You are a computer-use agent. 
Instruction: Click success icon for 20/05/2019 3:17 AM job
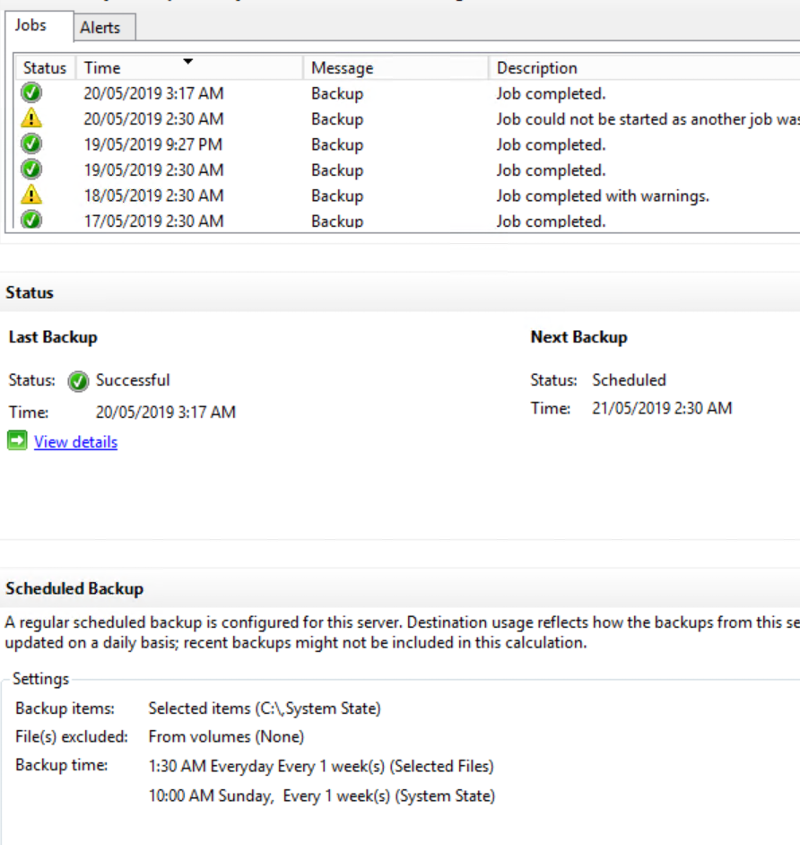click(31, 93)
